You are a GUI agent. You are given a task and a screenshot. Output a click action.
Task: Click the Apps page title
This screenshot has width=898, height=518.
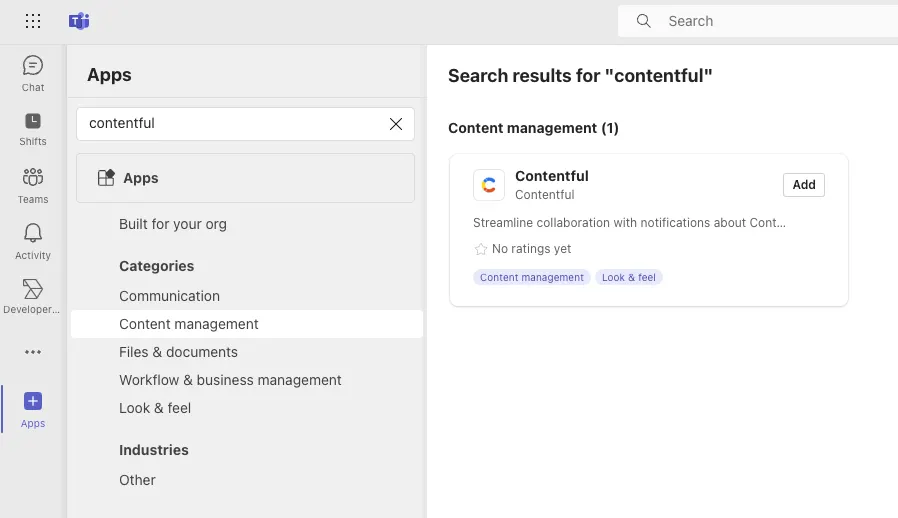109,74
